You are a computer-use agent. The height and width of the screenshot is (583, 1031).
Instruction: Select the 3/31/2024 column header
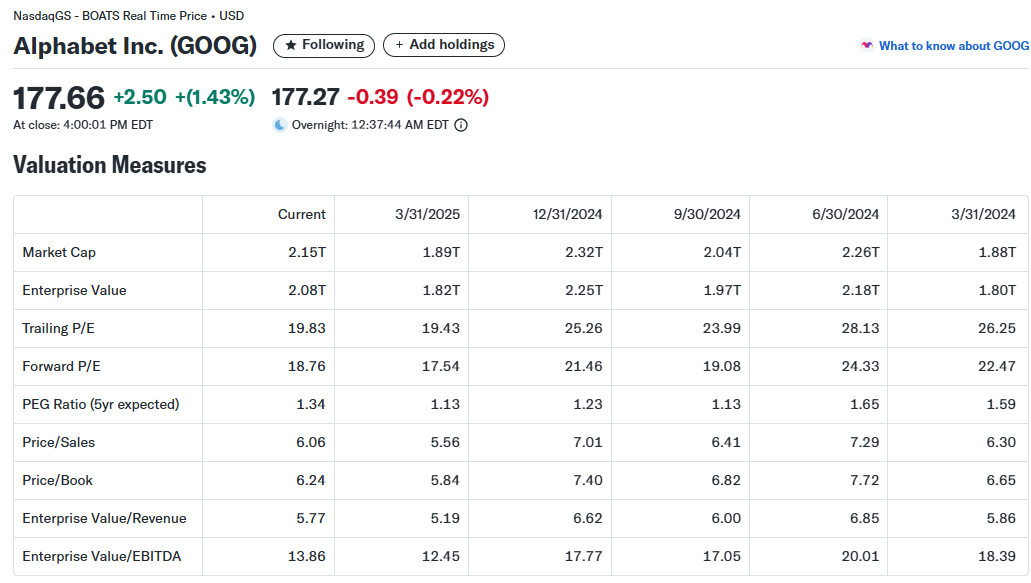pos(983,214)
